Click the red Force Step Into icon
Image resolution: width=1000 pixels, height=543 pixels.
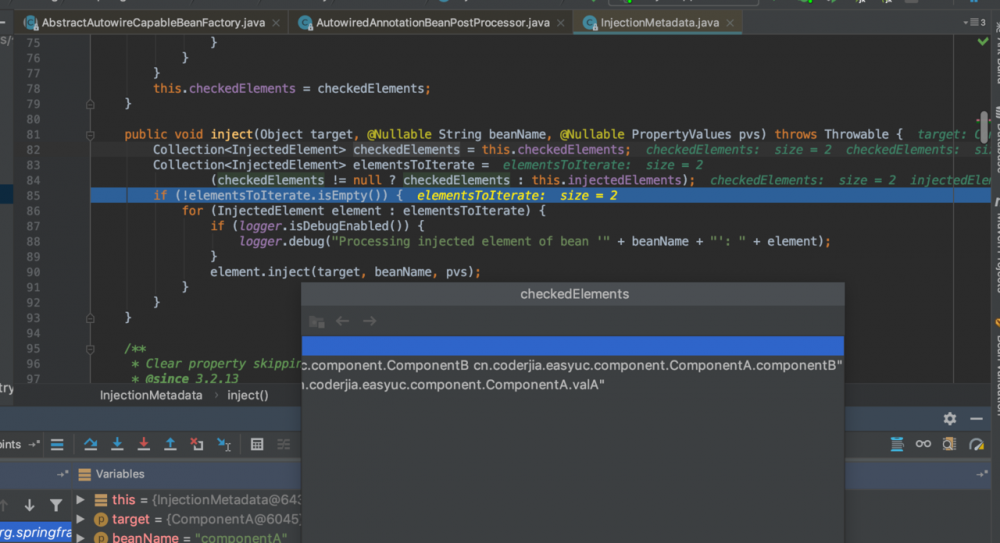pos(143,445)
